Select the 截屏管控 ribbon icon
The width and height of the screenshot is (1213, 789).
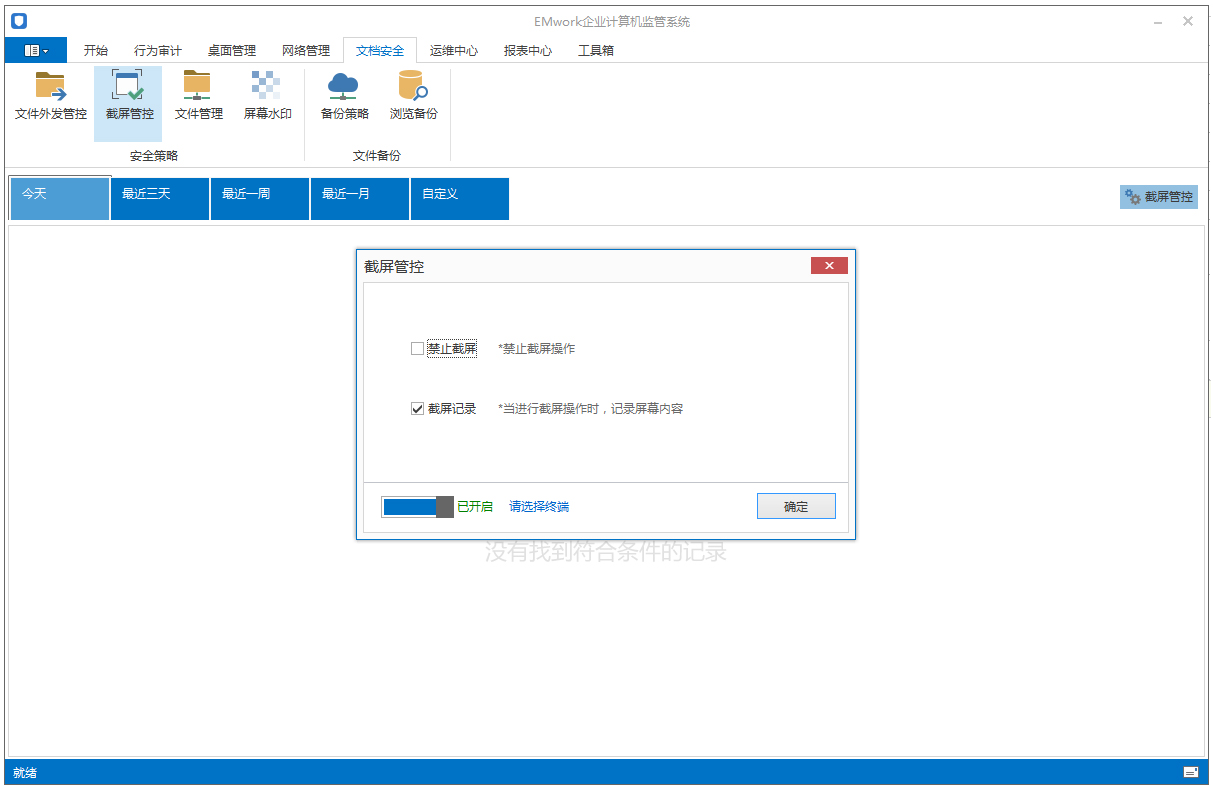tap(128, 97)
